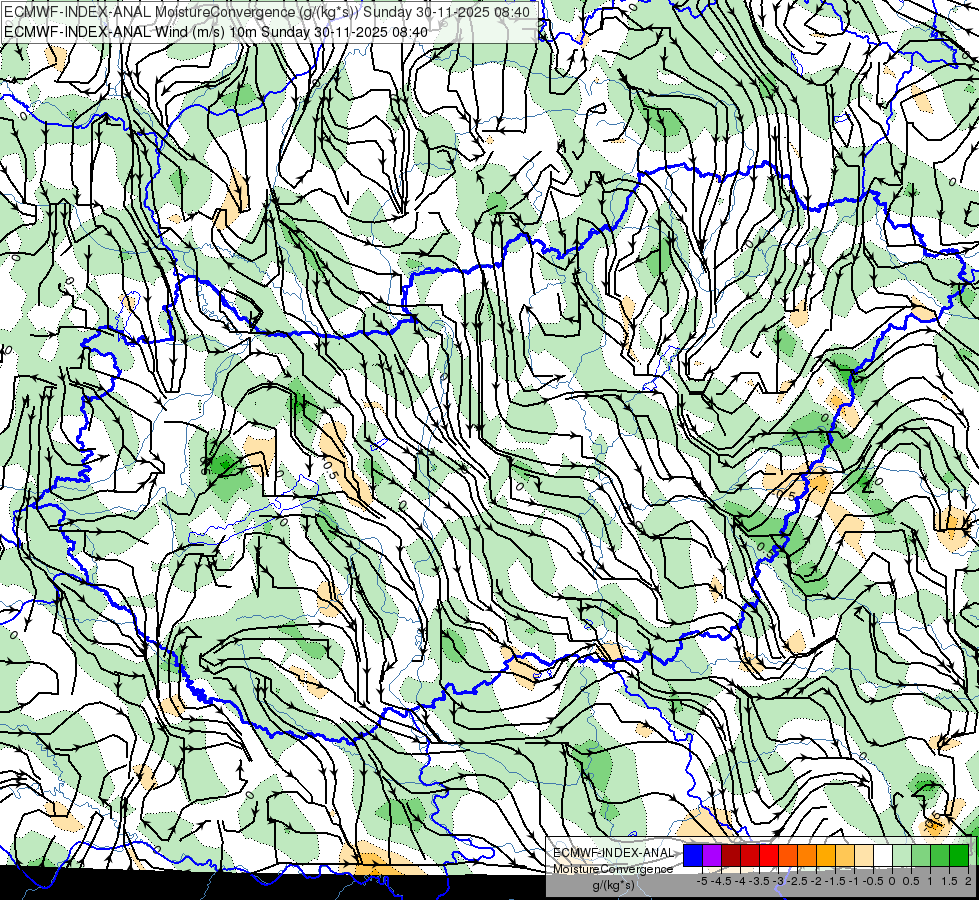979x900 pixels.
Task: Click the pale peach swatch between -1 and -0.5
Action: [863, 855]
